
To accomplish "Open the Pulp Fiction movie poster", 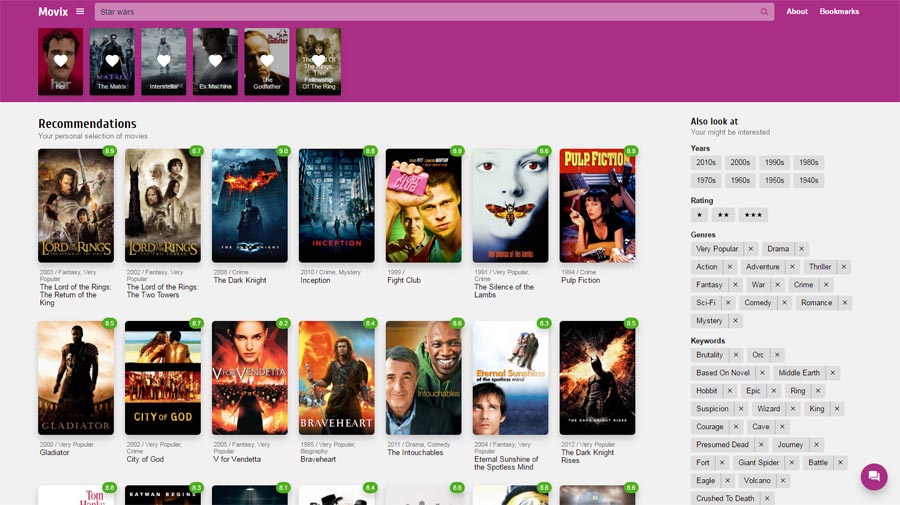I will (x=597, y=206).
